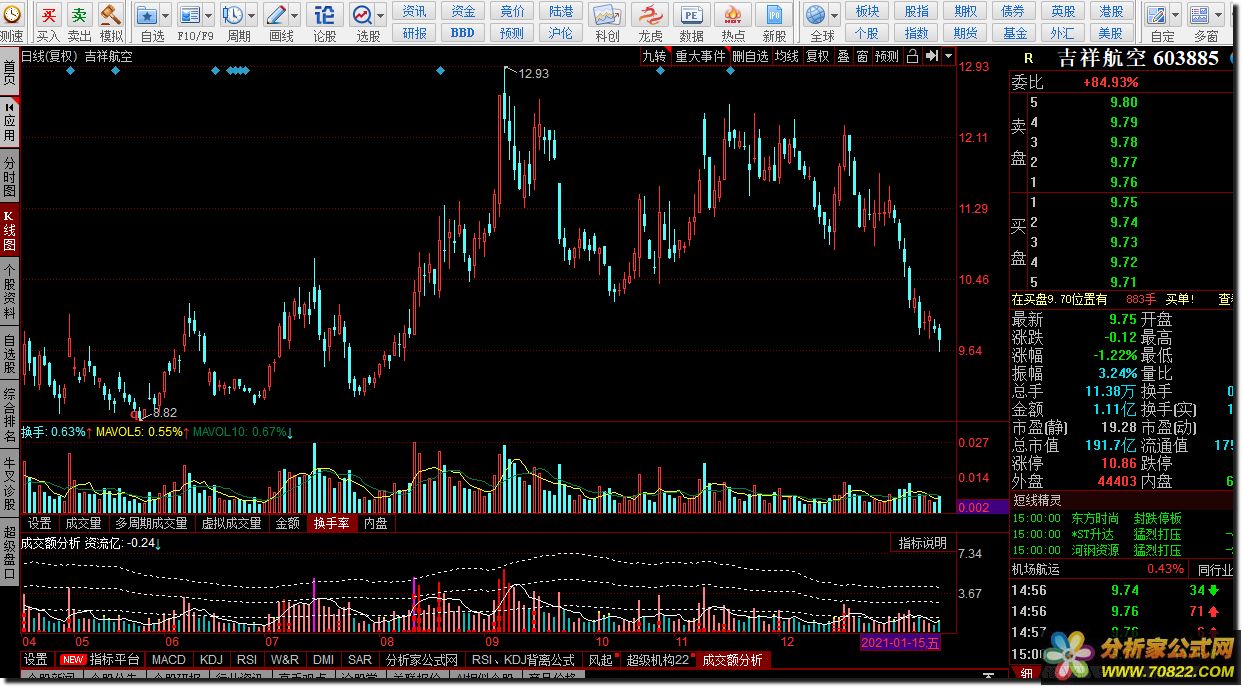Click the 沪伦 toolbar button
This screenshot has width=1243, height=687.
pyautogui.click(x=561, y=33)
